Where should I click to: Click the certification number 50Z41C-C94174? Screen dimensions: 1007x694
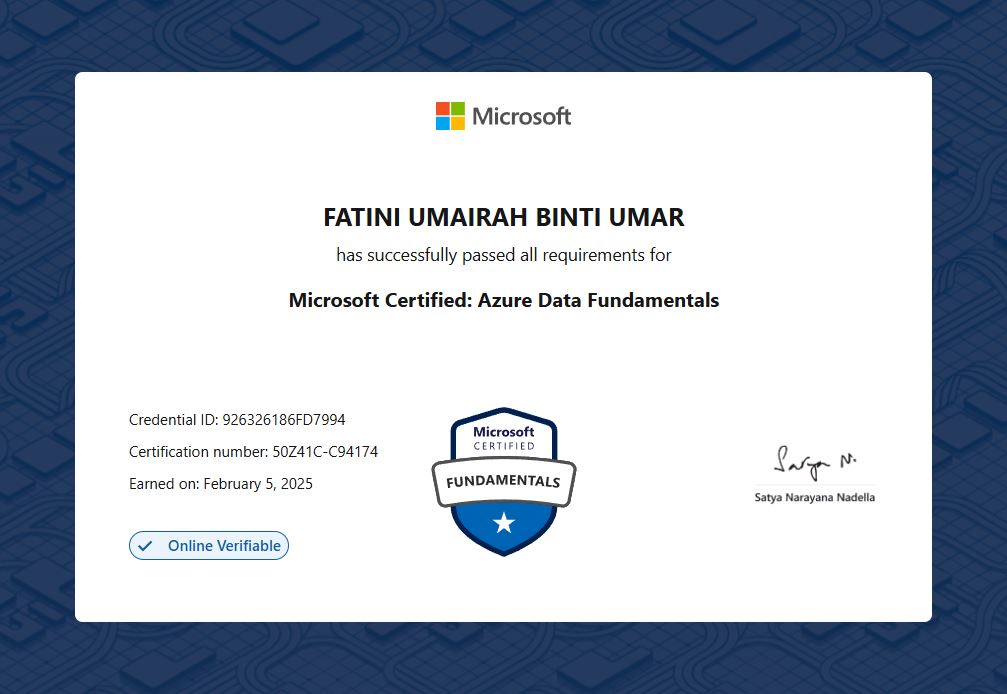point(253,451)
